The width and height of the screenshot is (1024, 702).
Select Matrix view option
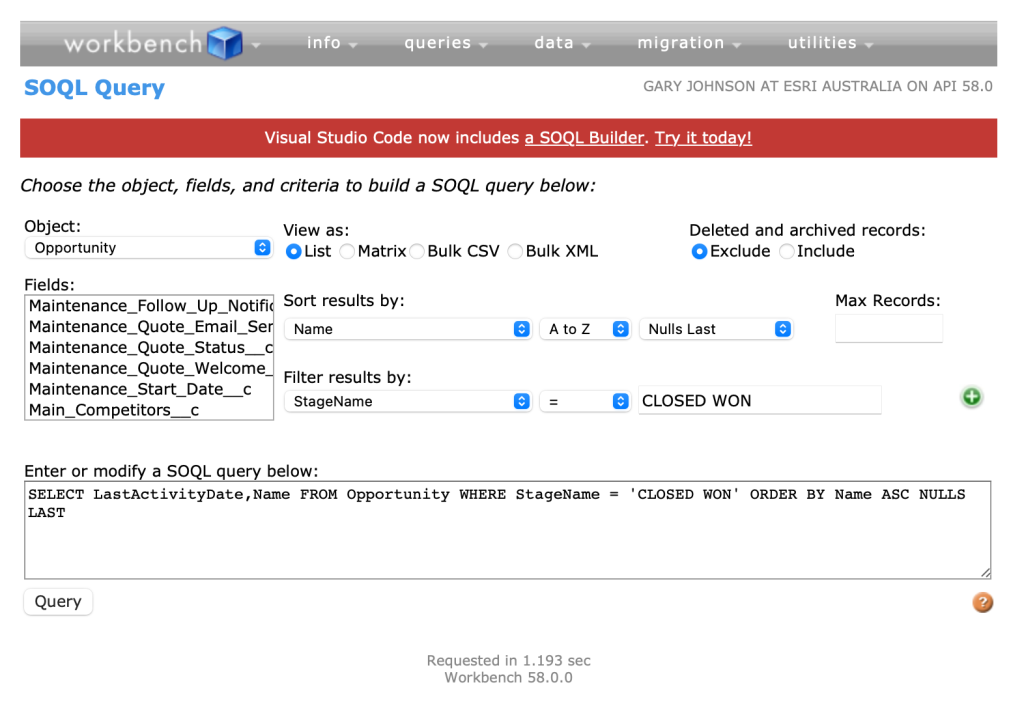348,252
